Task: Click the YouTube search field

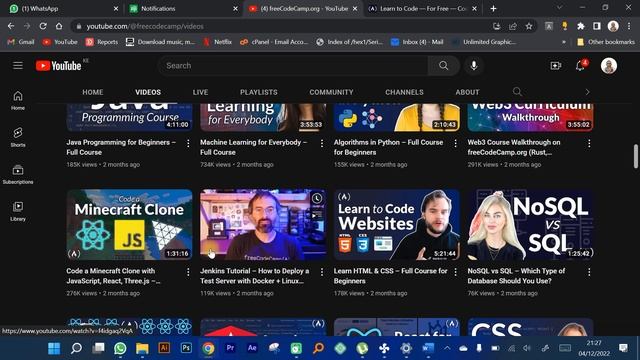Action: click(293, 65)
